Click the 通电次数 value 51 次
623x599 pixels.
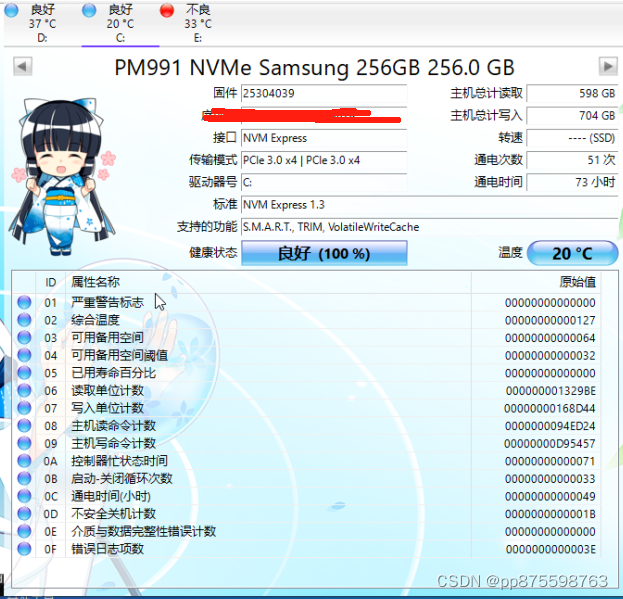point(573,160)
